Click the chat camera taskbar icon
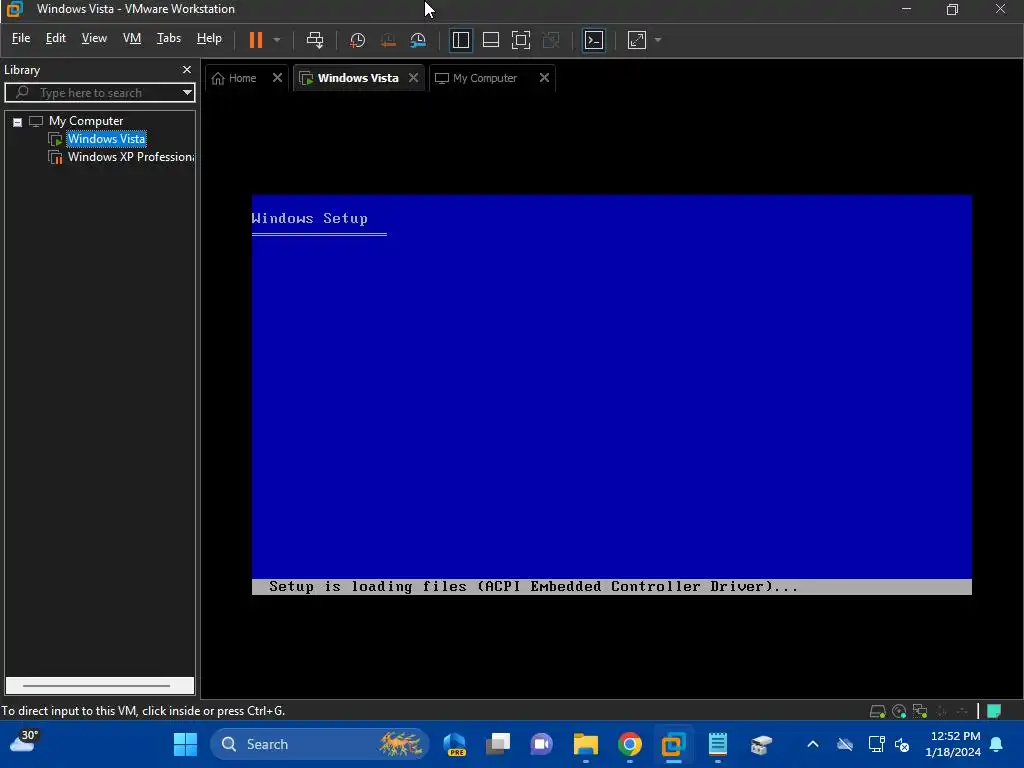Screen dimensions: 1024x768 pos(541,744)
